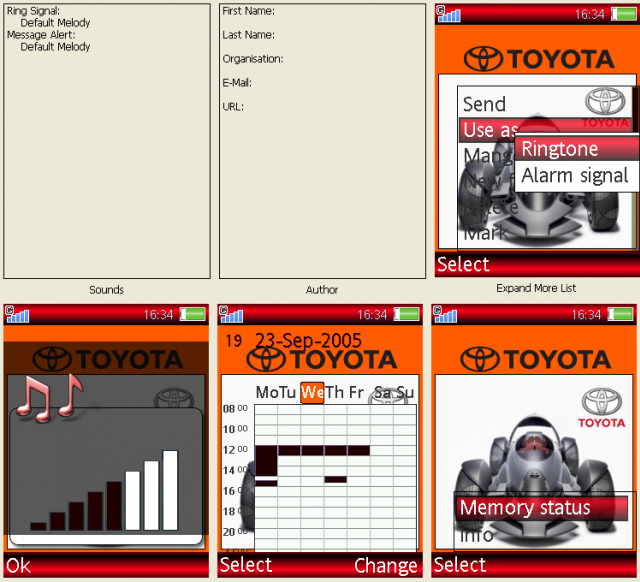This screenshot has height=582, width=640.
Task: Click the First Name field label
Action: point(249,11)
